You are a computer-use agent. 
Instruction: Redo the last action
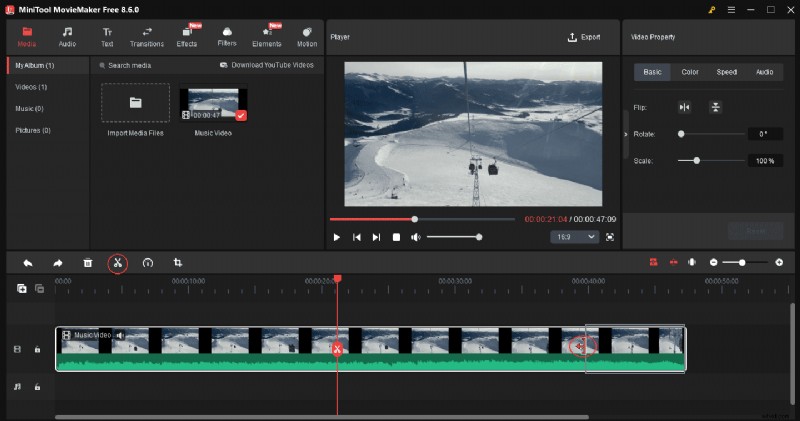(58, 263)
